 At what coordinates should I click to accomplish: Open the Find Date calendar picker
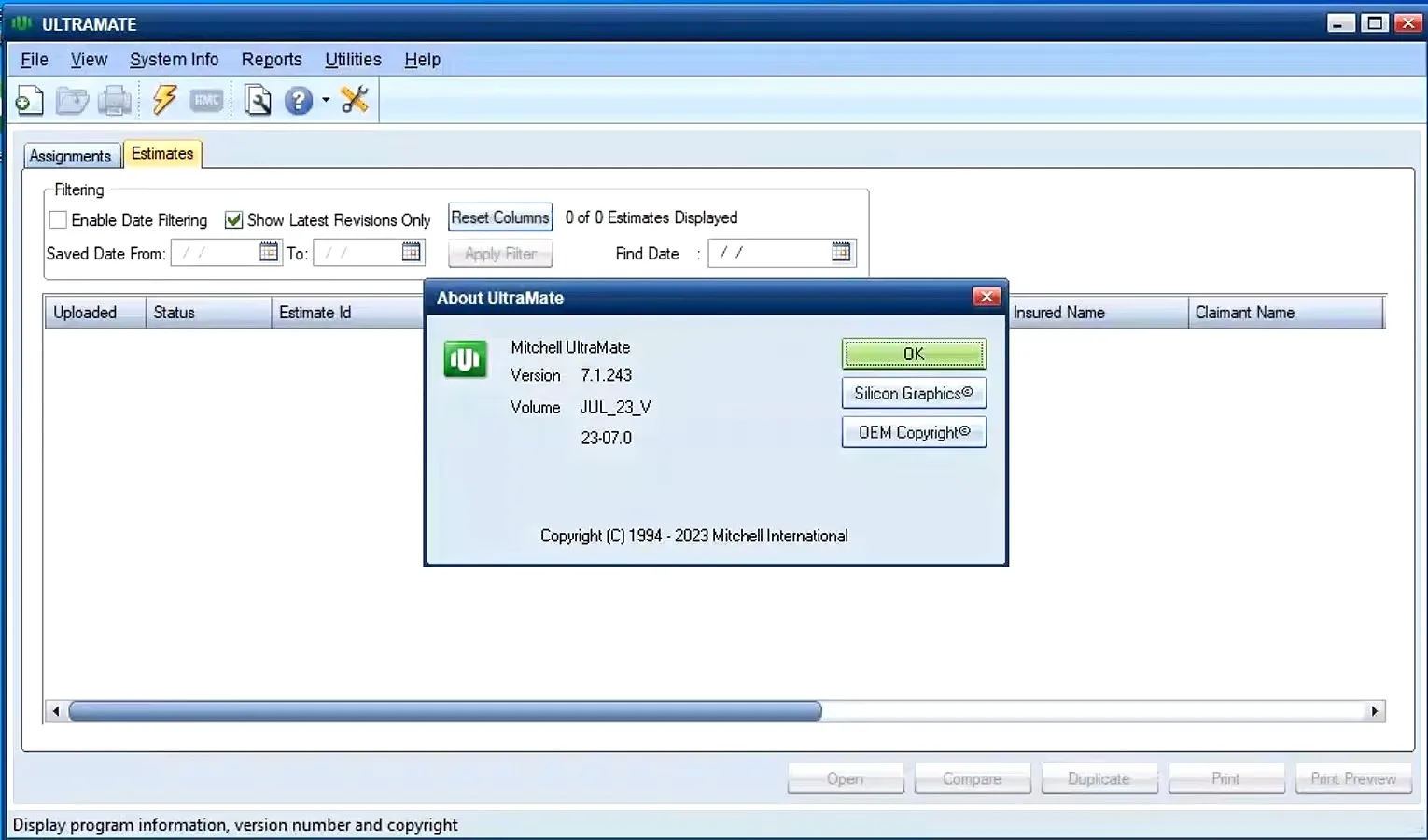841,252
